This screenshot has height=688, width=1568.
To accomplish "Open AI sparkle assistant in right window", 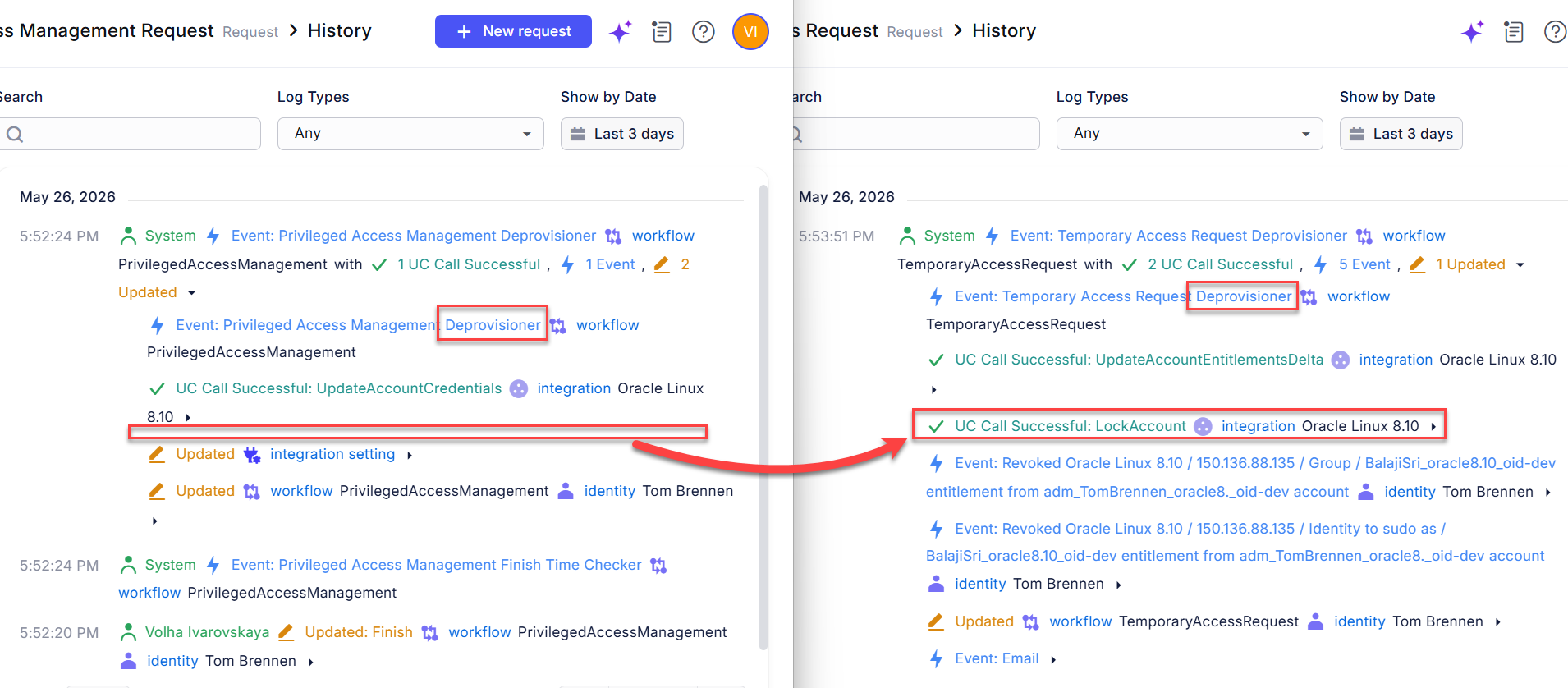I will coord(1473,32).
